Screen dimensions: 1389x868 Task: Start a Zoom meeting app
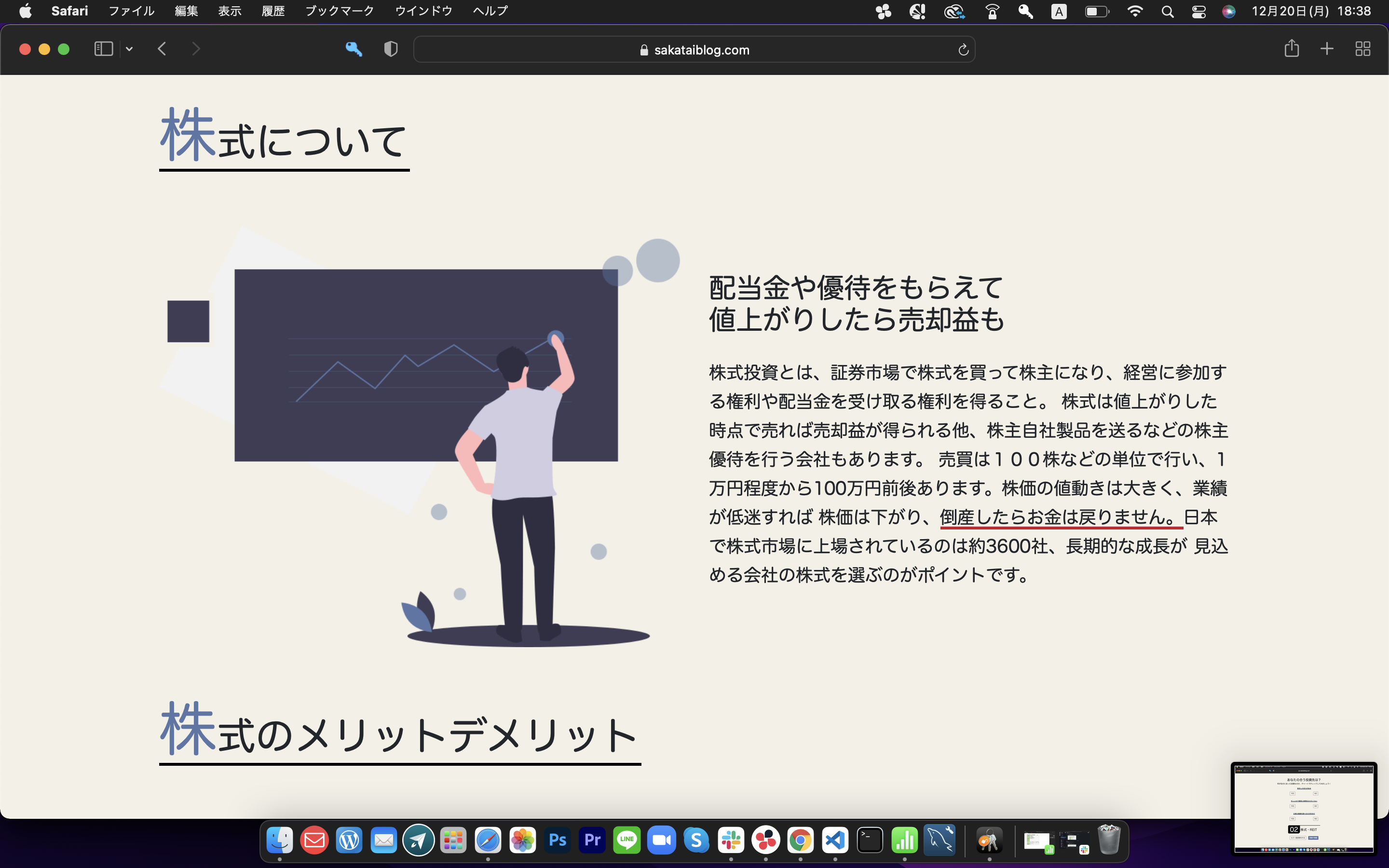tap(662, 839)
